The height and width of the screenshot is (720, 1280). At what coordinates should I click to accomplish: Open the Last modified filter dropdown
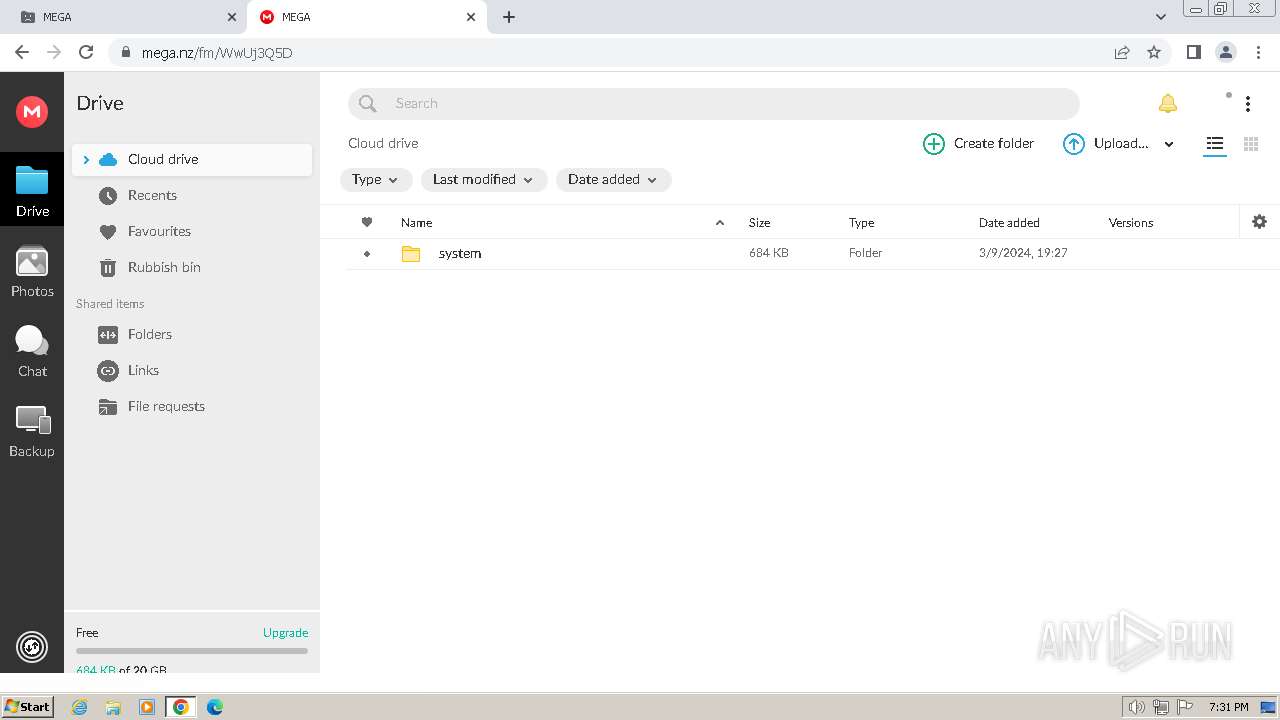pyautogui.click(x=484, y=179)
